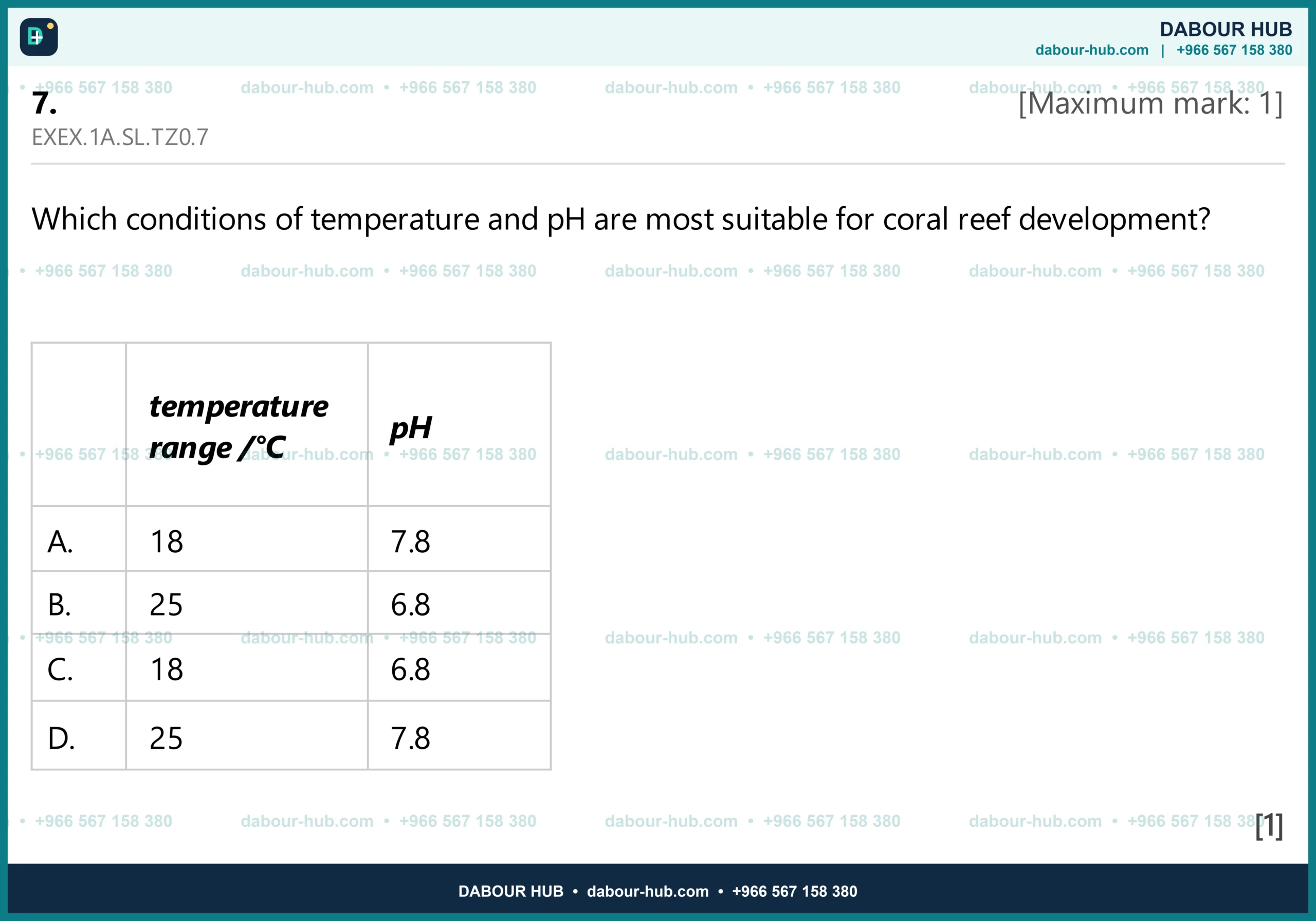Click temperature 18 in row C
Screen dimensions: 1316x921
point(167,669)
